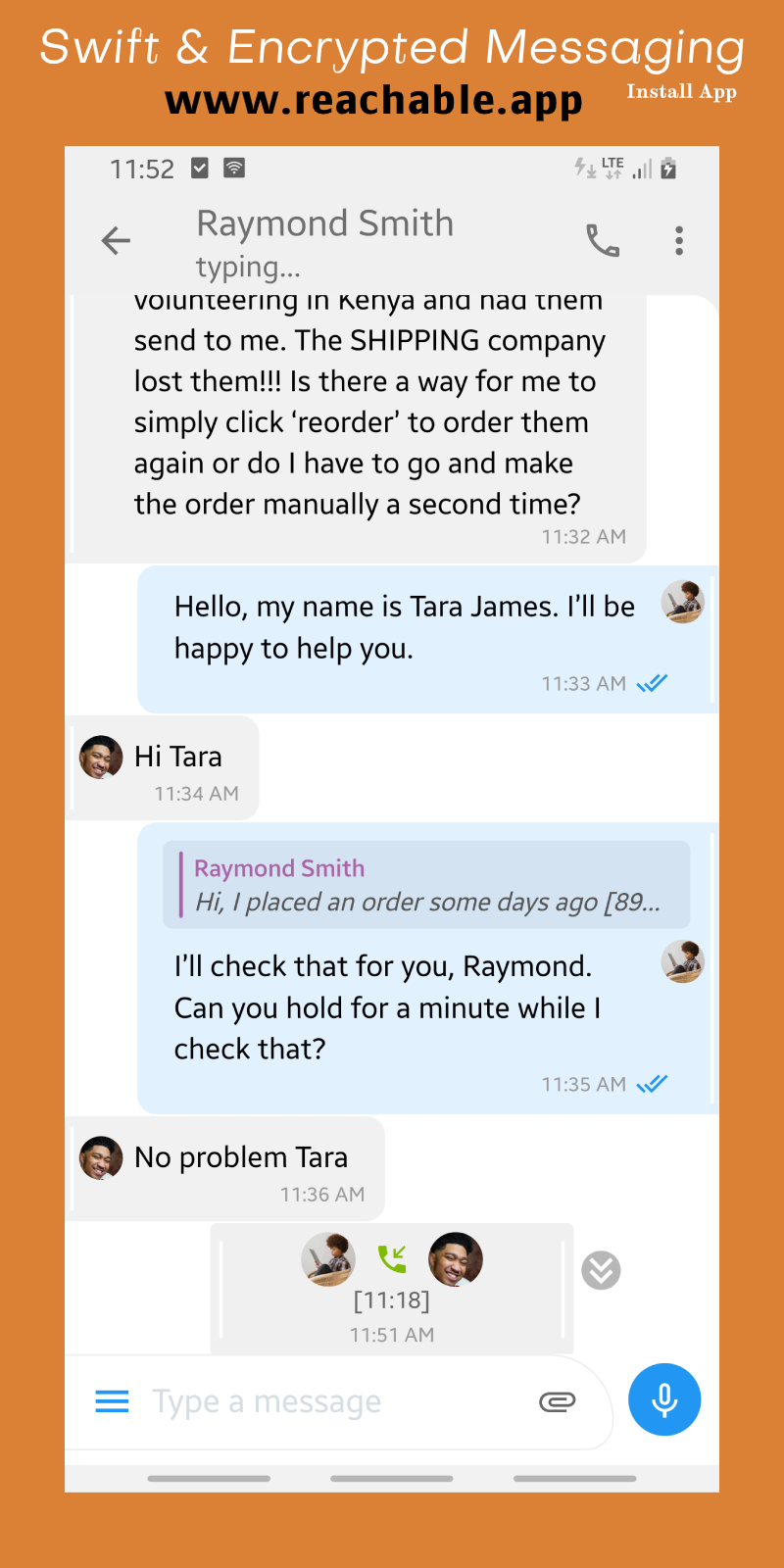Select the No problem Tara message bubble
Viewport: 784px width, 1568px height.
pos(226,1169)
